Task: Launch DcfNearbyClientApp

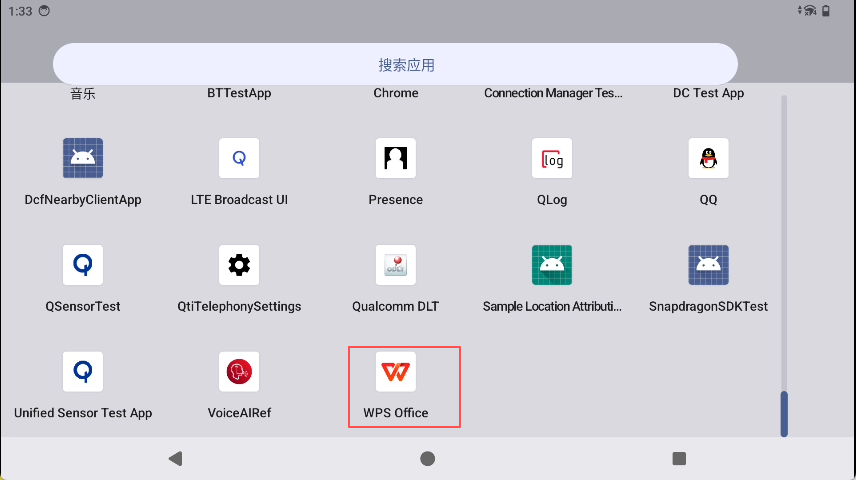Action: coord(83,159)
